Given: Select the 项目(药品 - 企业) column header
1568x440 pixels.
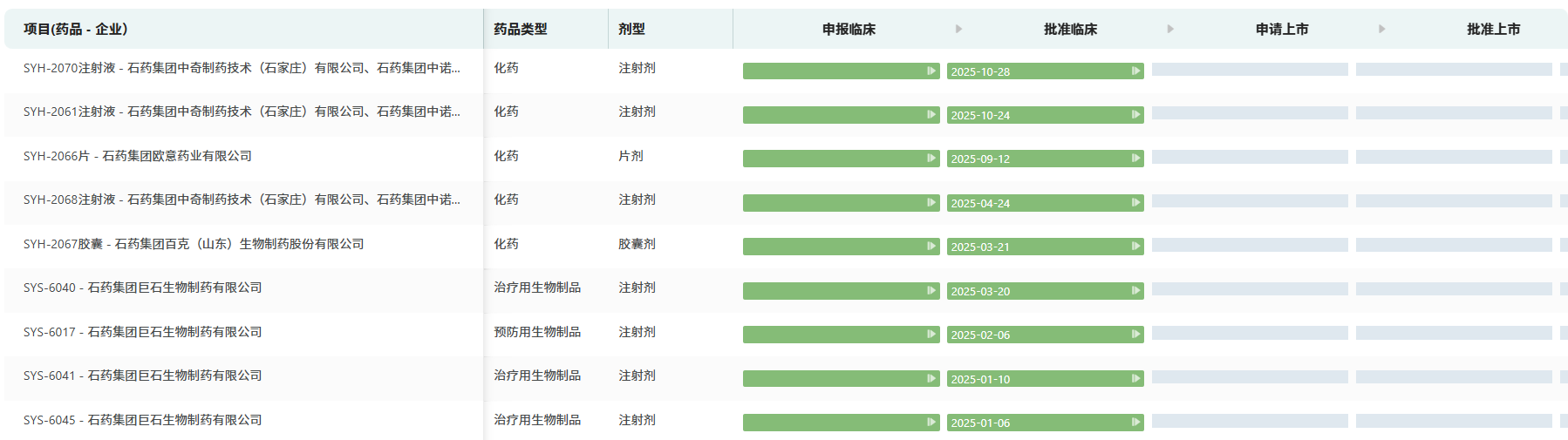Looking at the screenshot, I should (76, 30).
